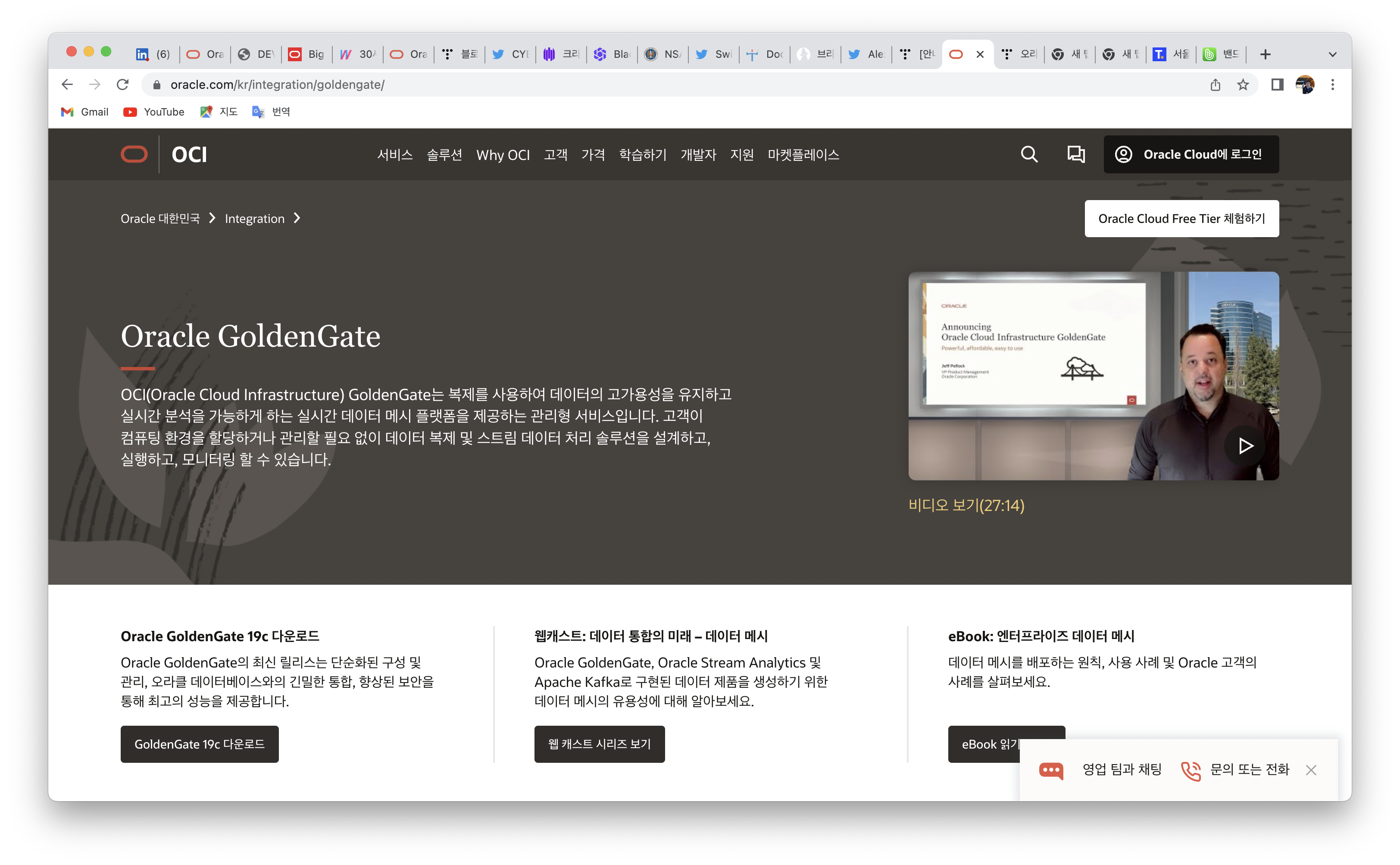Click the Integration breadcrumb link

(254, 219)
